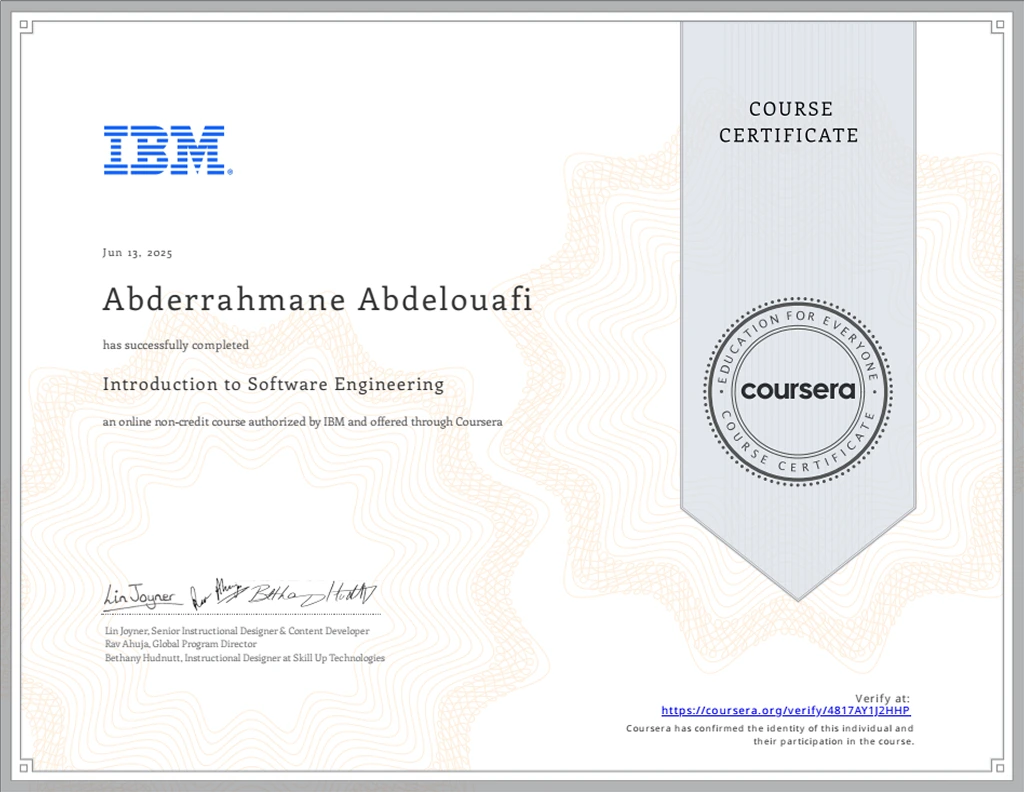Click the date Jun 13, 2025

coord(137,253)
